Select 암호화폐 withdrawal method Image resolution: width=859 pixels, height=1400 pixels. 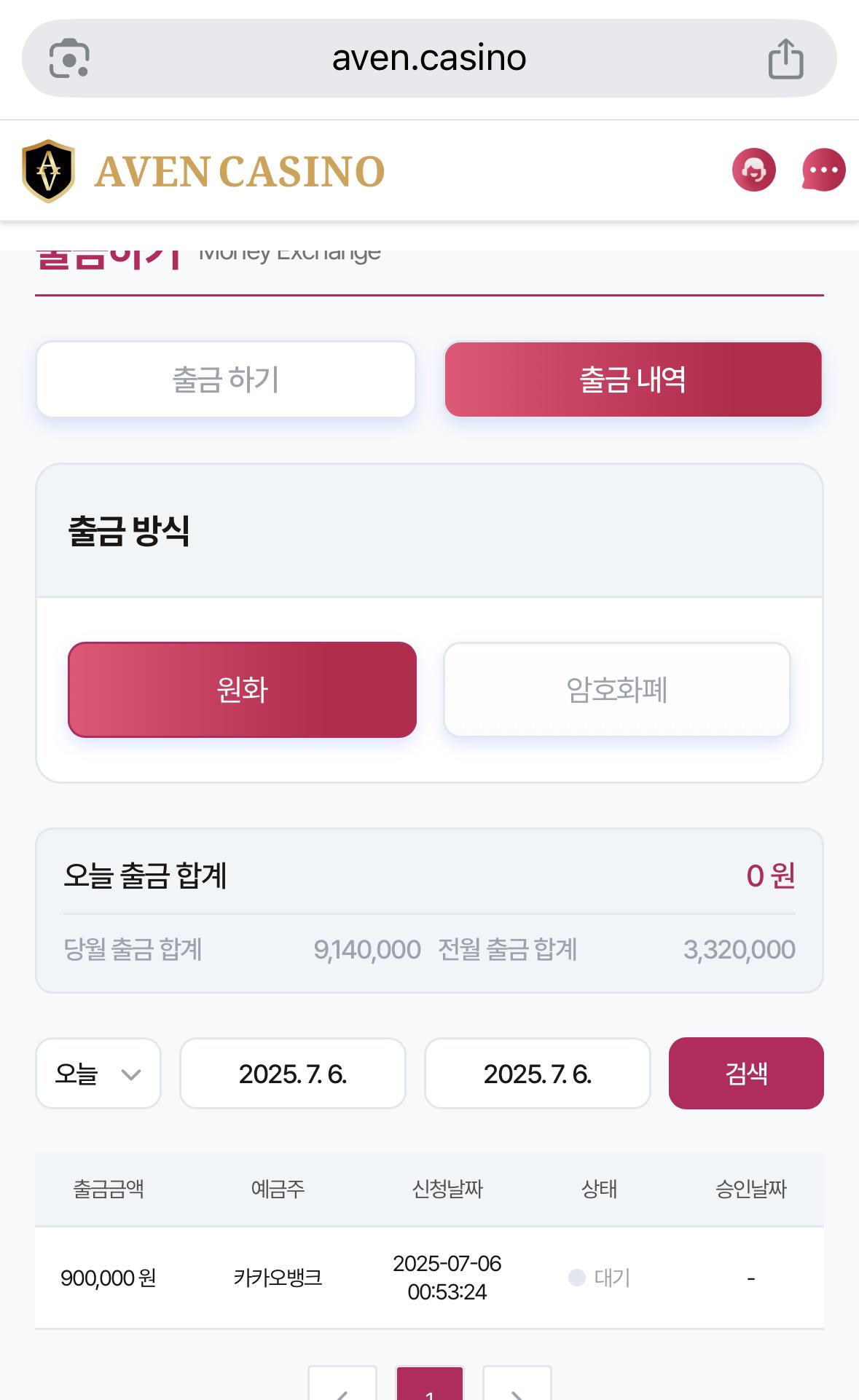click(x=617, y=690)
